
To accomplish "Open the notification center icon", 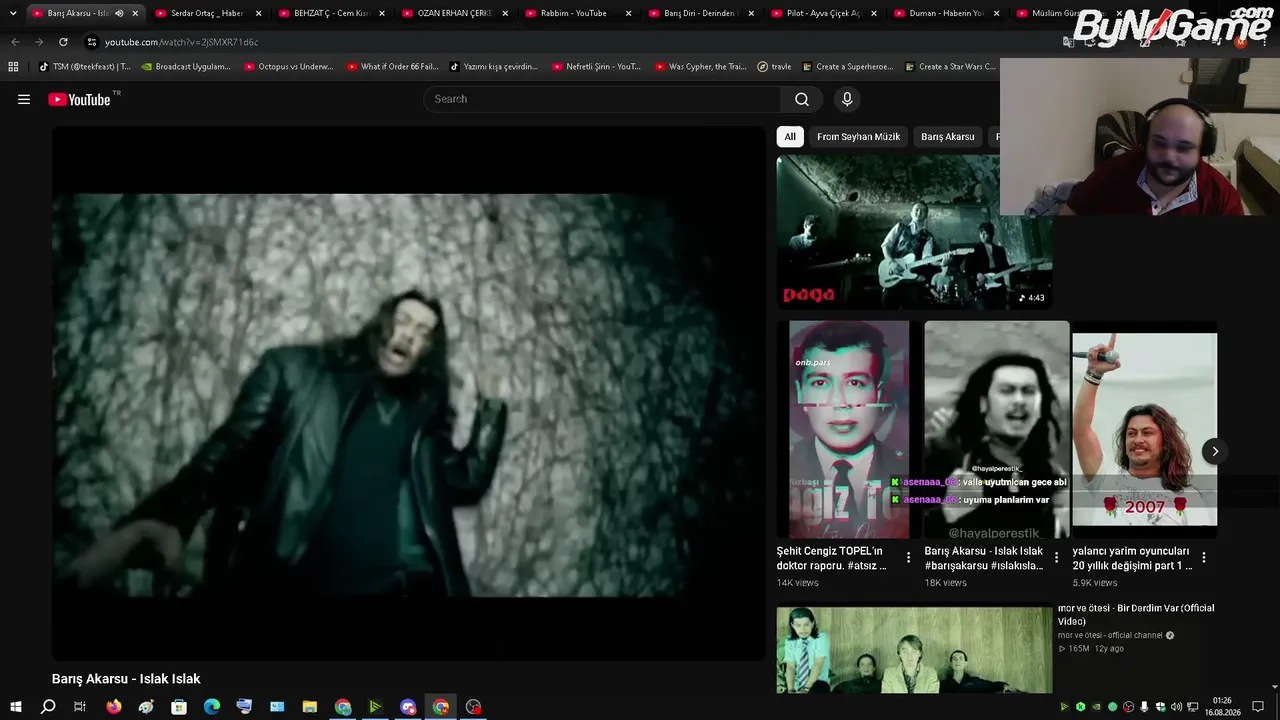I will click(x=1258, y=707).
